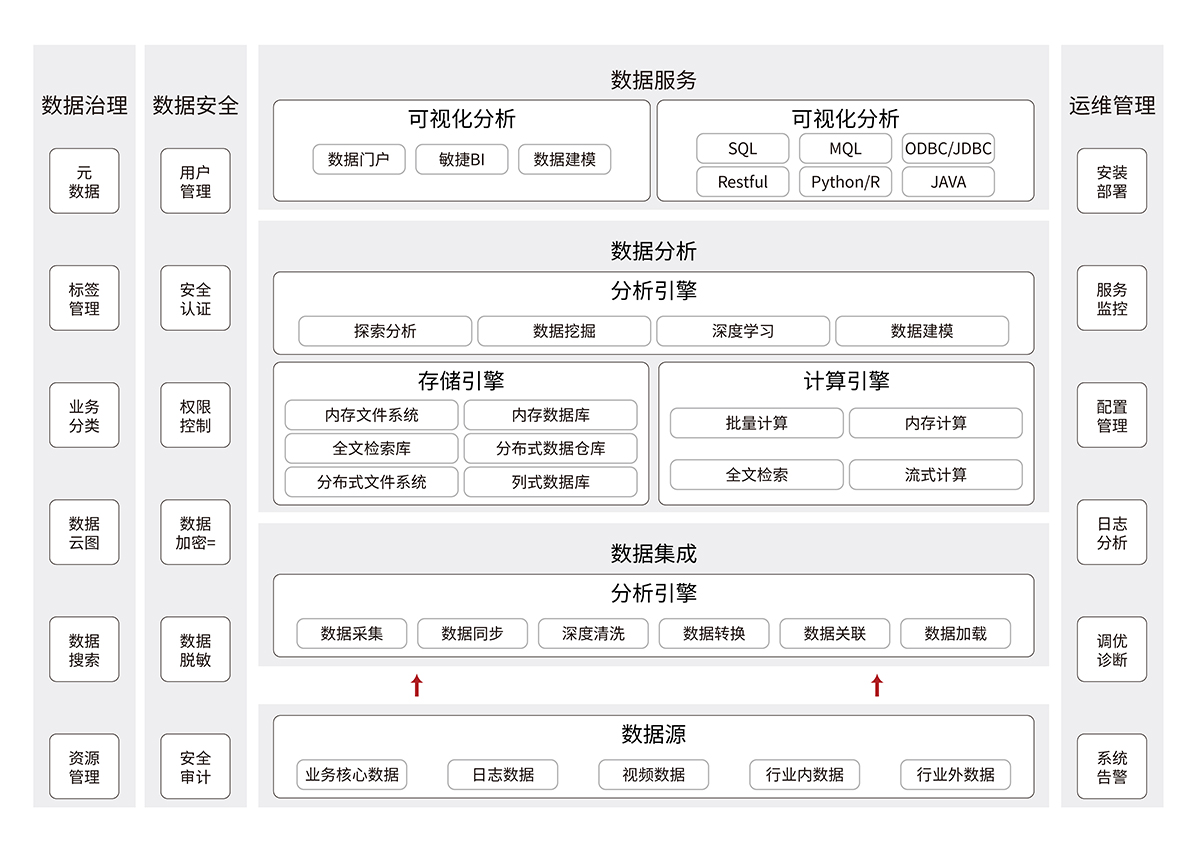Choose the 深度学习 box in 分析引擎
The height and width of the screenshot is (844, 1200).
(x=743, y=331)
